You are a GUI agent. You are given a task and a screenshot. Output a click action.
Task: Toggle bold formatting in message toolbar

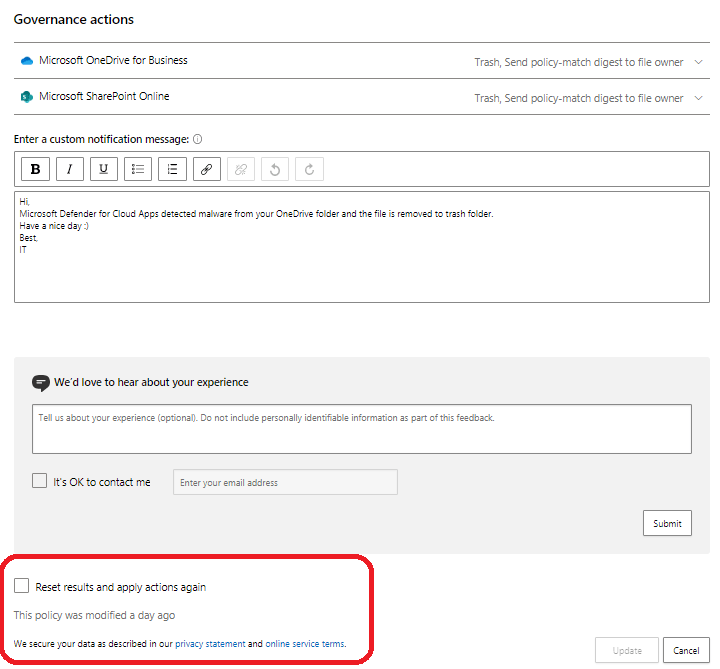36,169
